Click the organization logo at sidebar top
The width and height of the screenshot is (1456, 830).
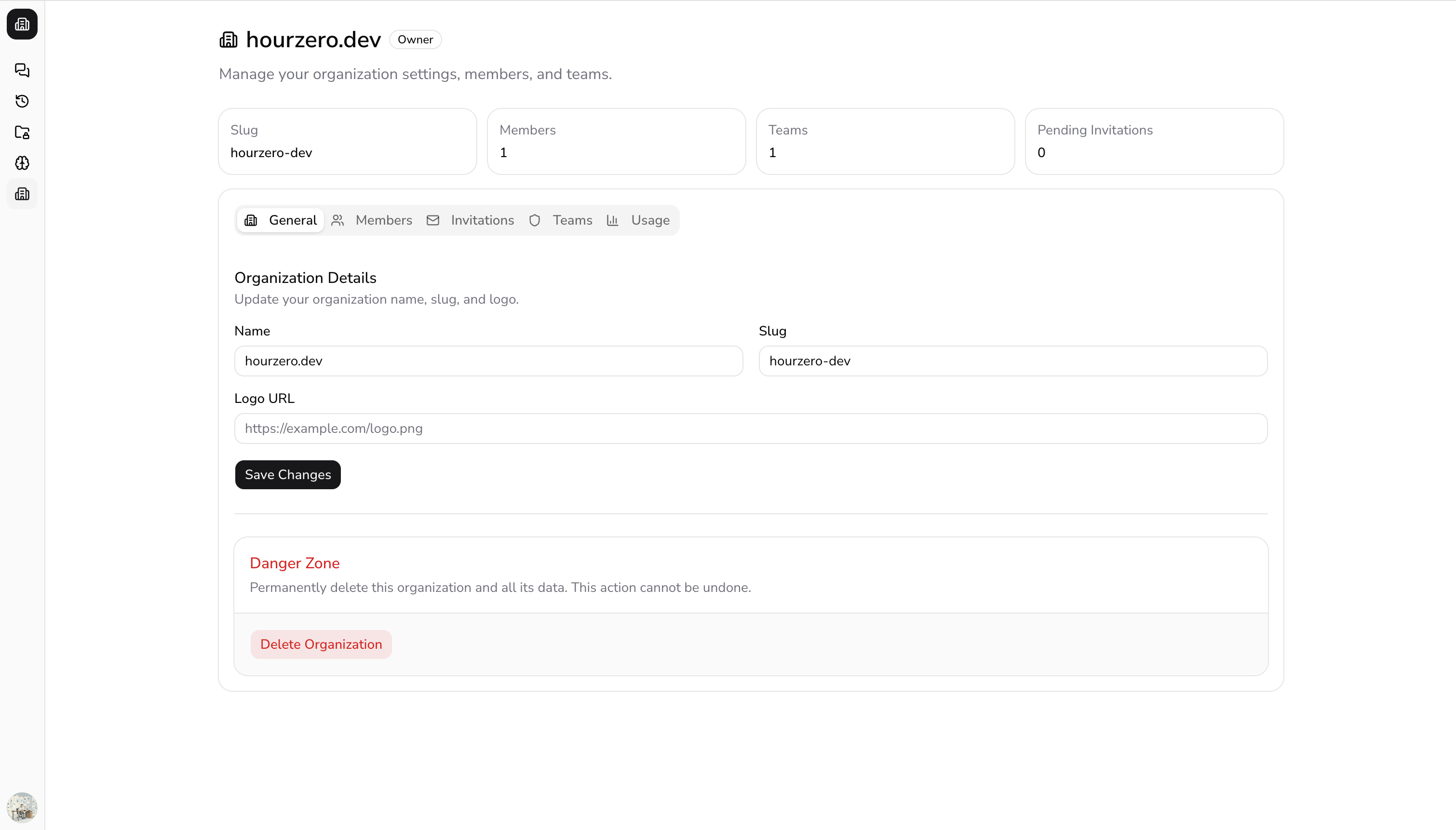click(22, 24)
